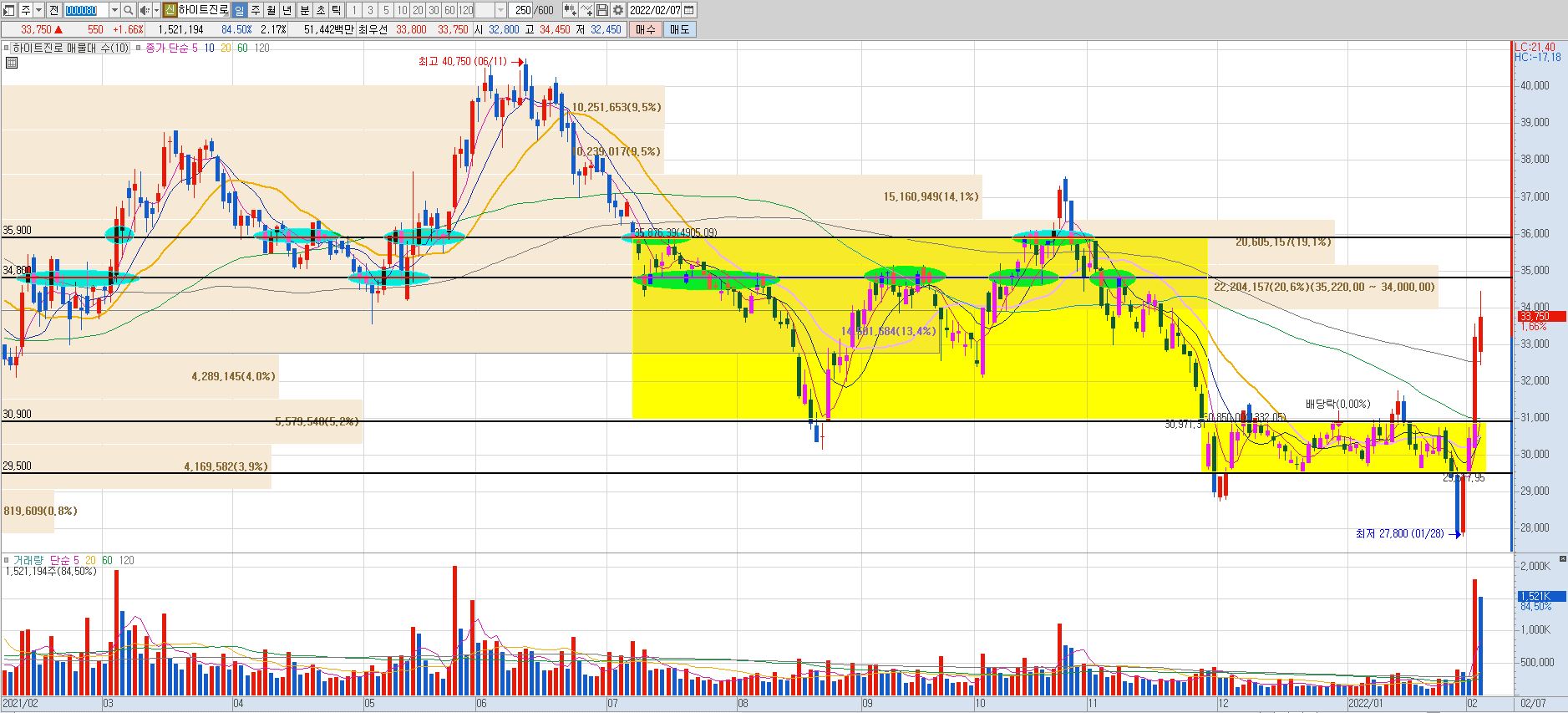
Task: Click the 2022/02/07 date field
Action: click(x=655, y=10)
